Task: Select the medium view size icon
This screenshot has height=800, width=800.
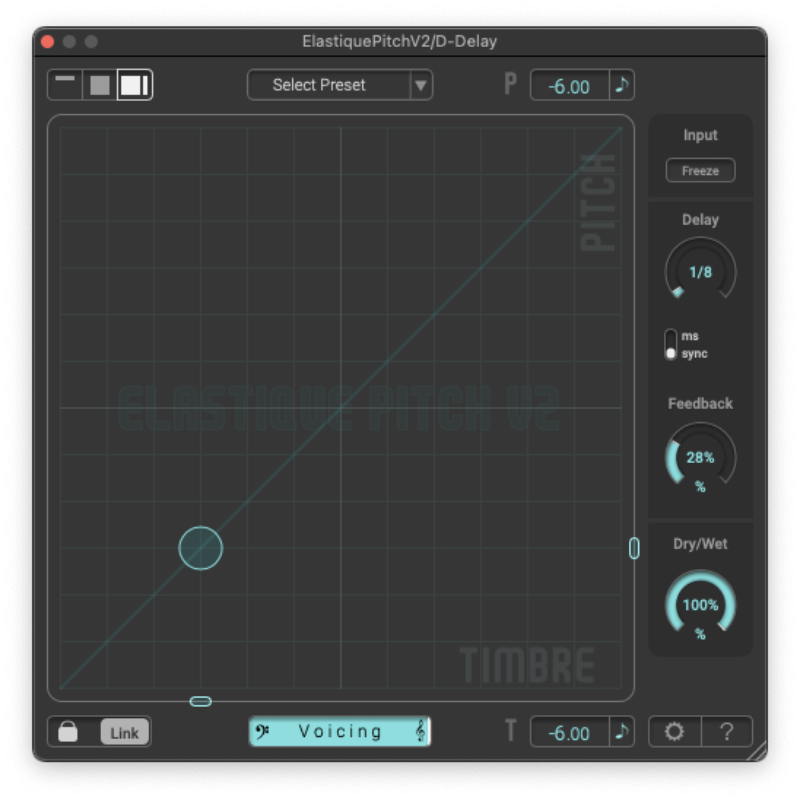Action: click(100, 85)
